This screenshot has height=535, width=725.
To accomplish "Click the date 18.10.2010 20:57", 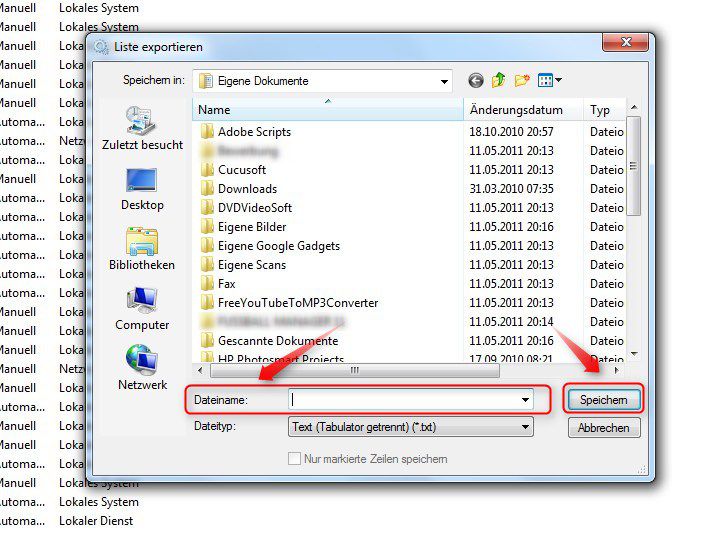I will tap(511, 132).
